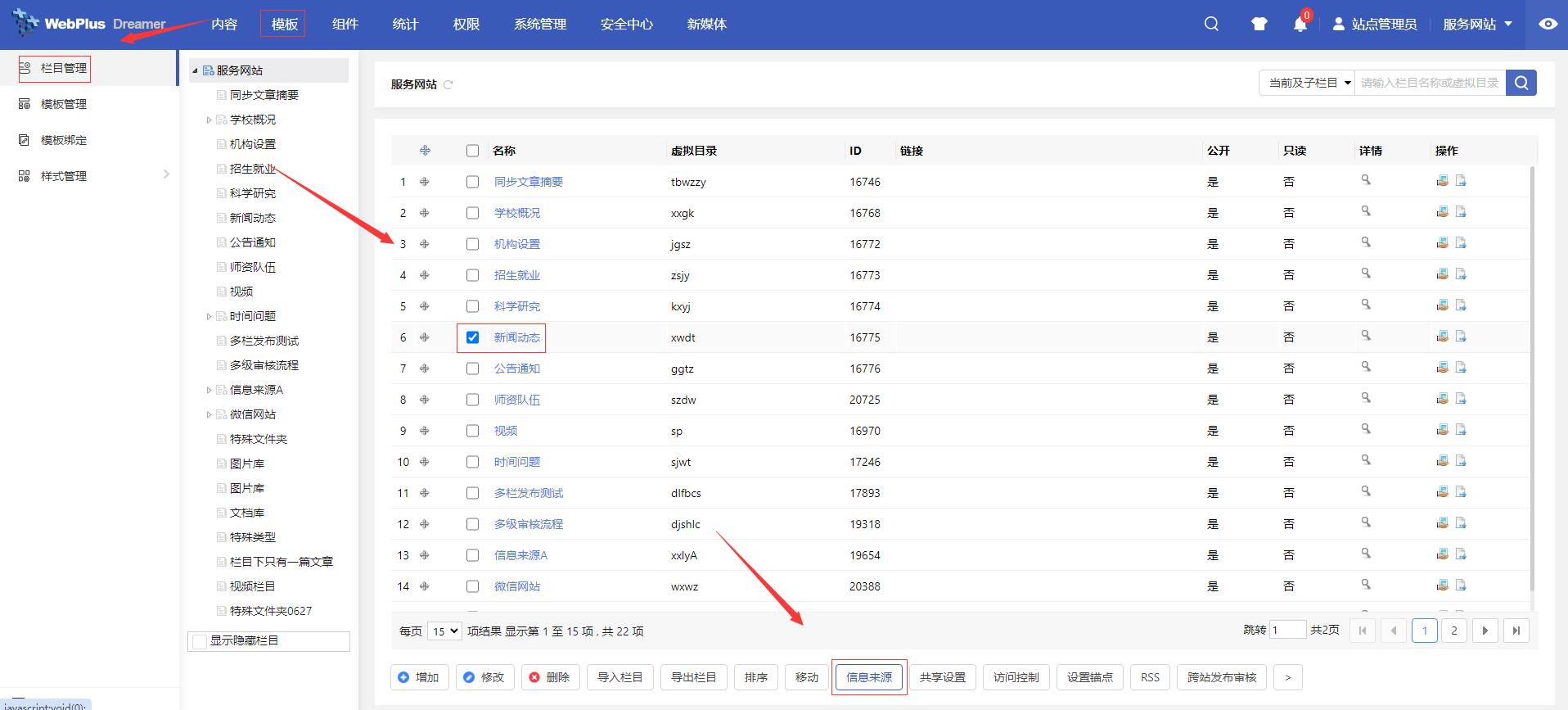Open details magnifier for 同步文章摘要 row
This screenshot has width=1568, height=710.
(x=1366, y=180)
